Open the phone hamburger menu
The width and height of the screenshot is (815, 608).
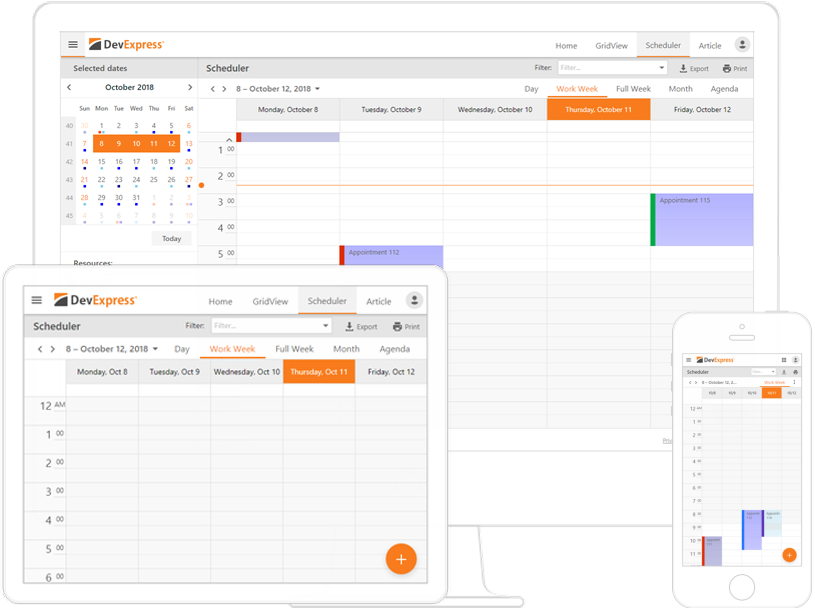[688, 360]
